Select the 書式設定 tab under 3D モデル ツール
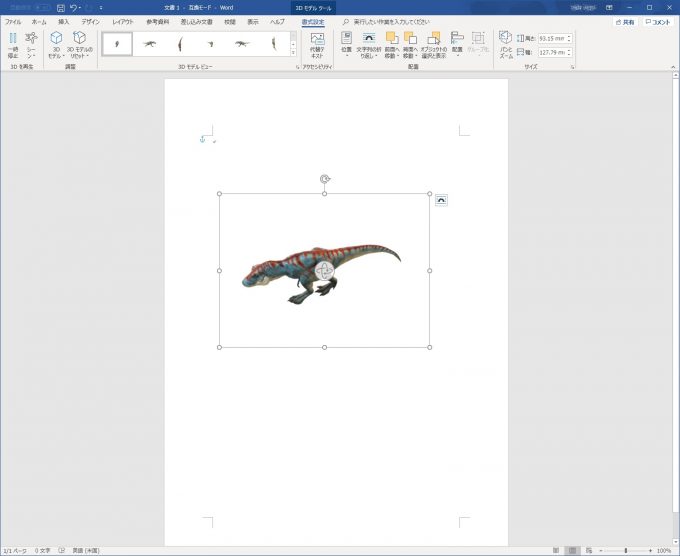This screenshot has height=556, width=680. 313,22
